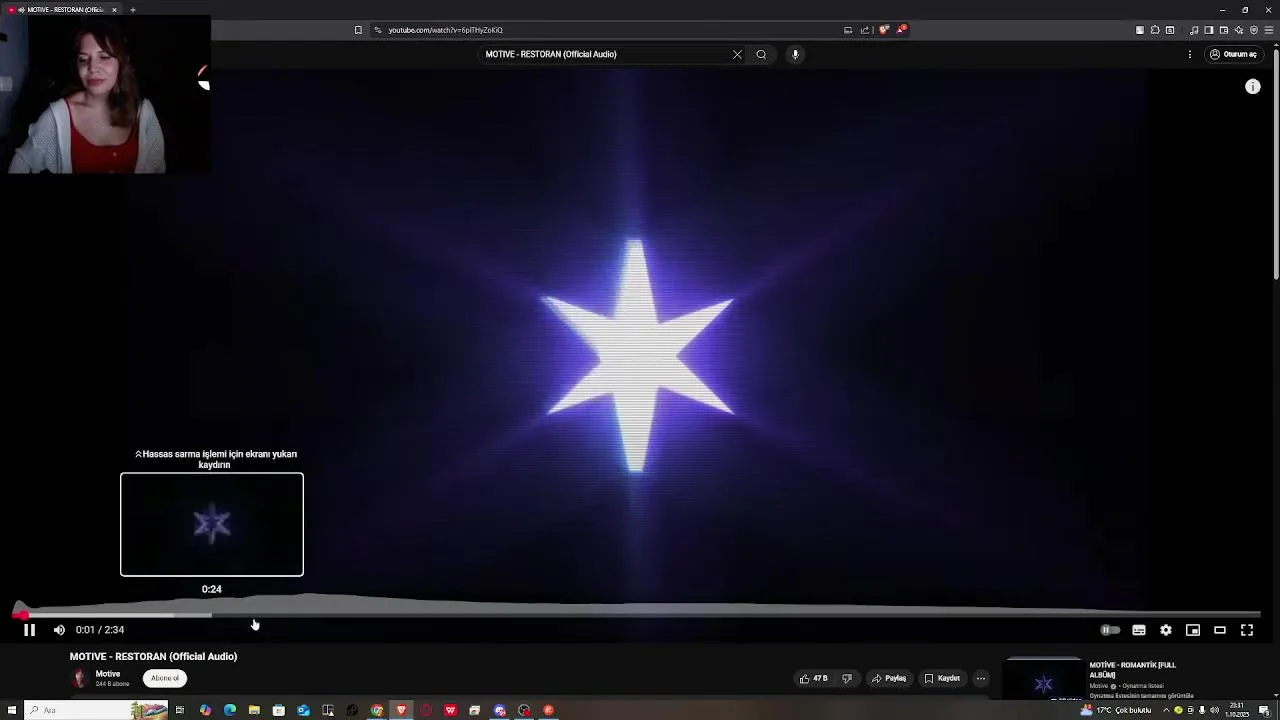Open more actions ellipsis under the video
The image size is (1280, 720).
tap(981, 679)
